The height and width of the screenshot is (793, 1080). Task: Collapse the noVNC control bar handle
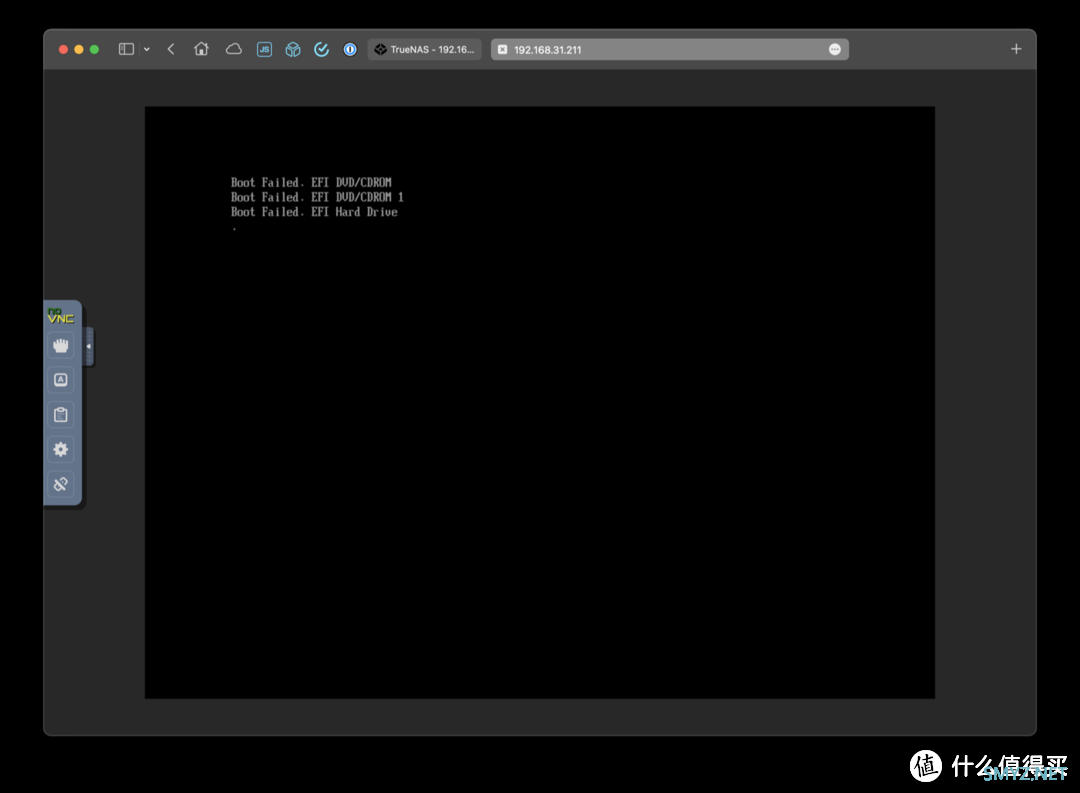tap(89, 347)
